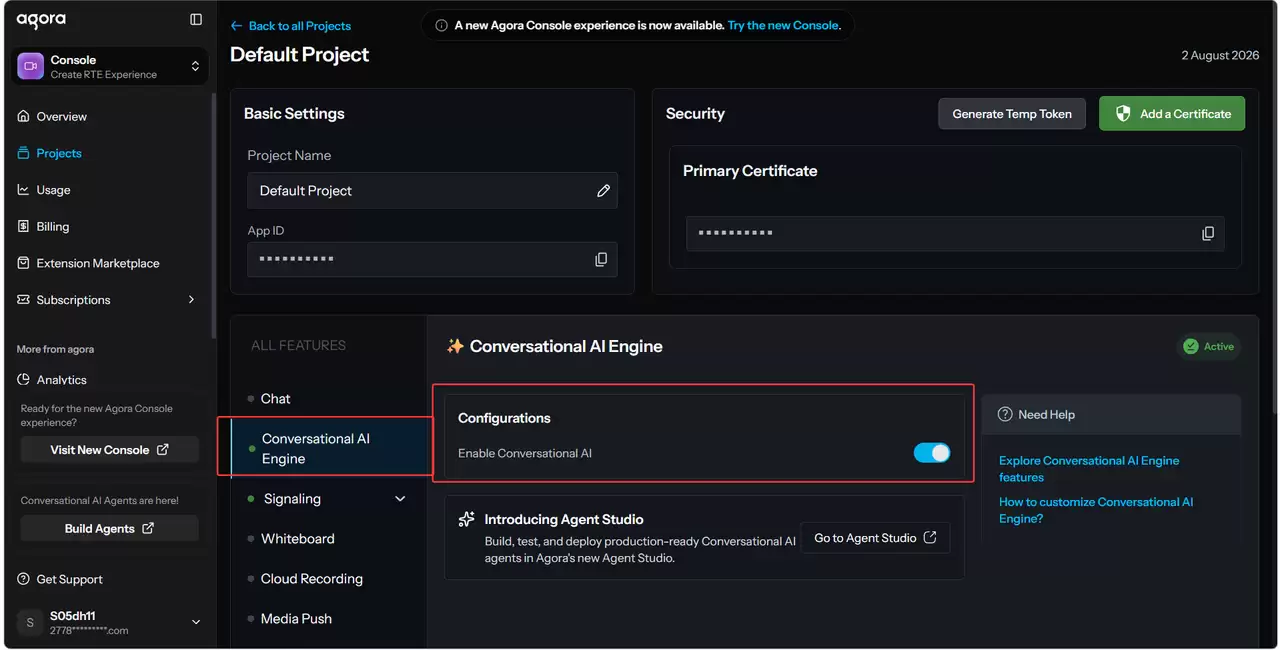Image resolution: width=1280 pixels, height=650 pixels.
Task: Open Overview via home icon
Action: click(24, 117)
